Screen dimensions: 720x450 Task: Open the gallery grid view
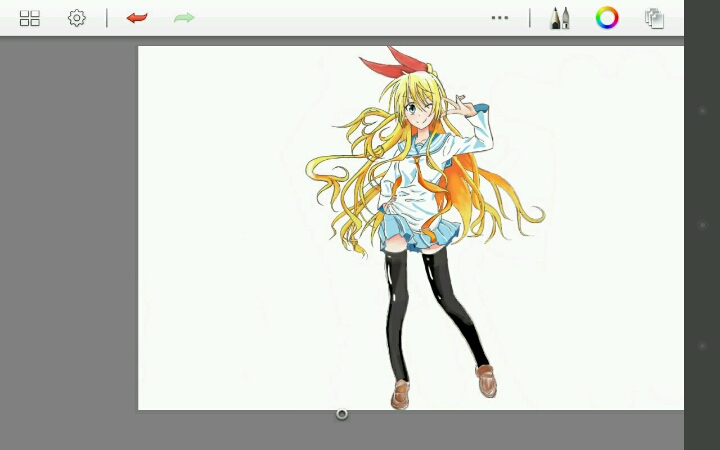[x=30, y=18]
